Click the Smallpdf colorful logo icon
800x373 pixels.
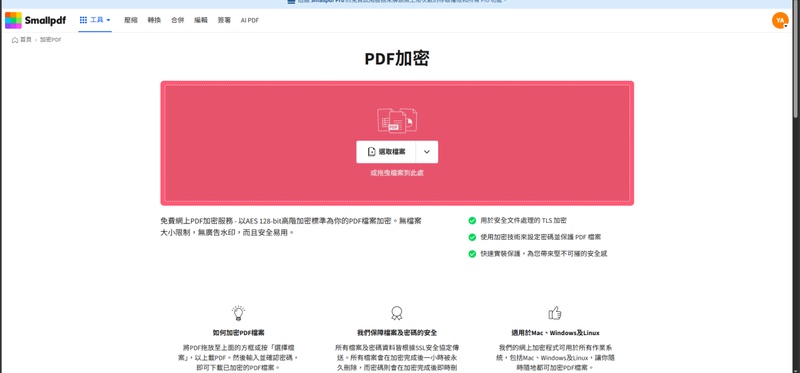coord(13,20)
